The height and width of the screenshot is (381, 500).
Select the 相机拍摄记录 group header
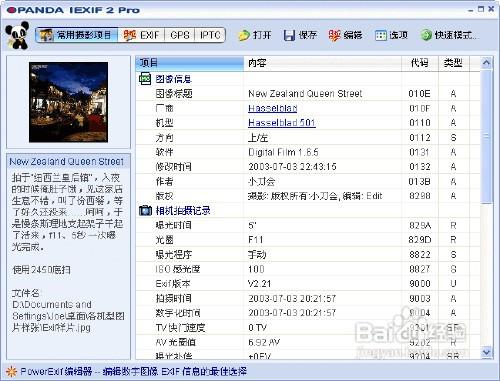click(183, 211)
